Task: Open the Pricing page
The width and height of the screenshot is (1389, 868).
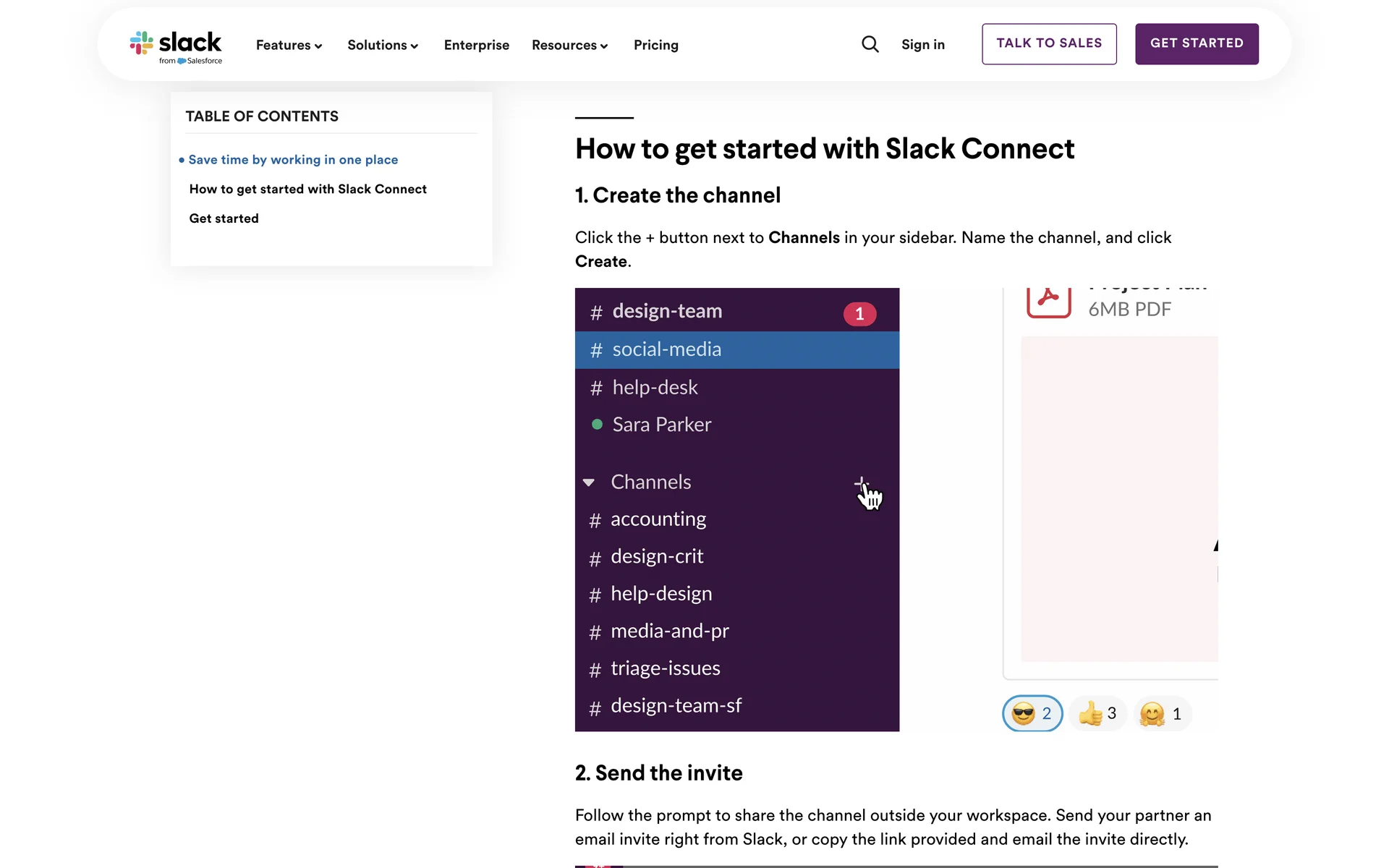Action: click(x=655, y=46)
